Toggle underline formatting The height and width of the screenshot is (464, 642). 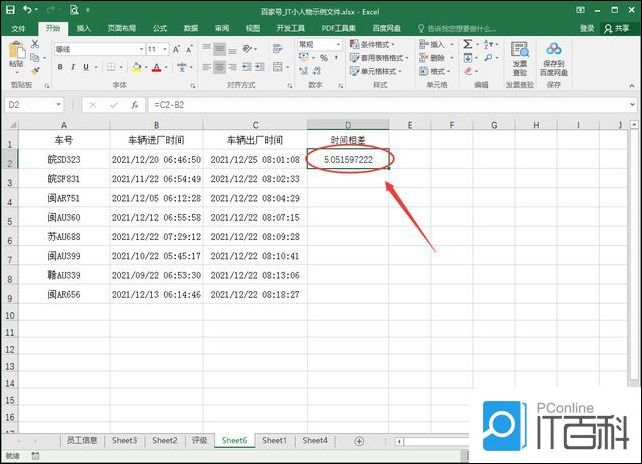[x=87, y=67]
